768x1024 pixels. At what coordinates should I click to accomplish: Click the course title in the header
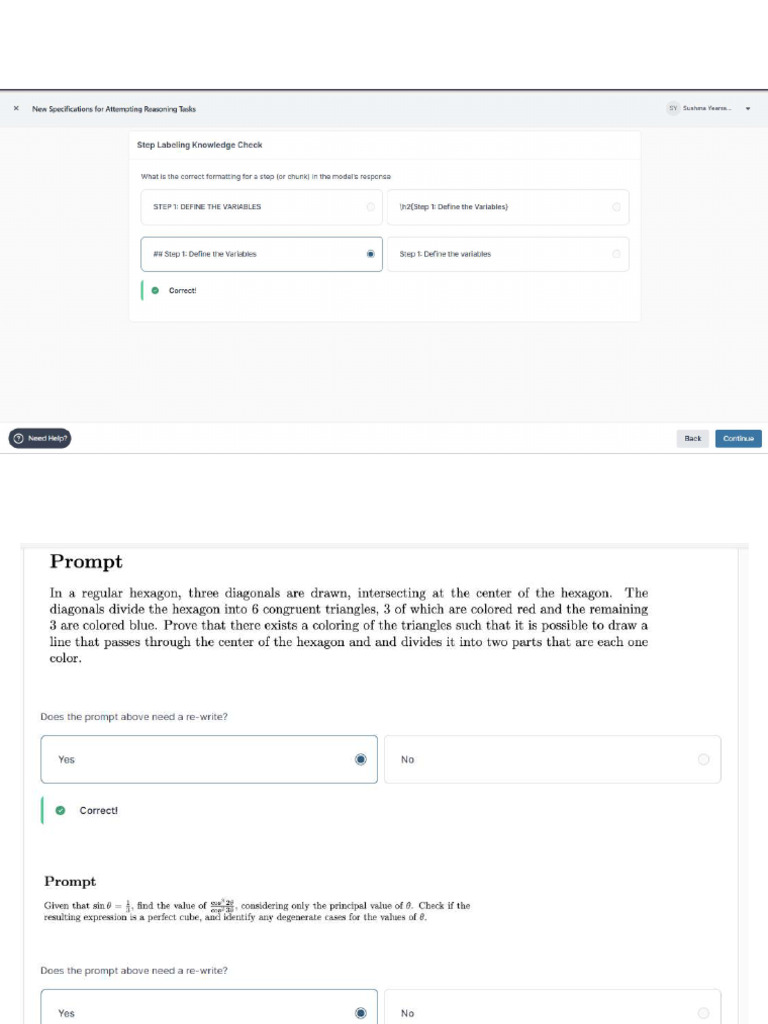[114, 109]
